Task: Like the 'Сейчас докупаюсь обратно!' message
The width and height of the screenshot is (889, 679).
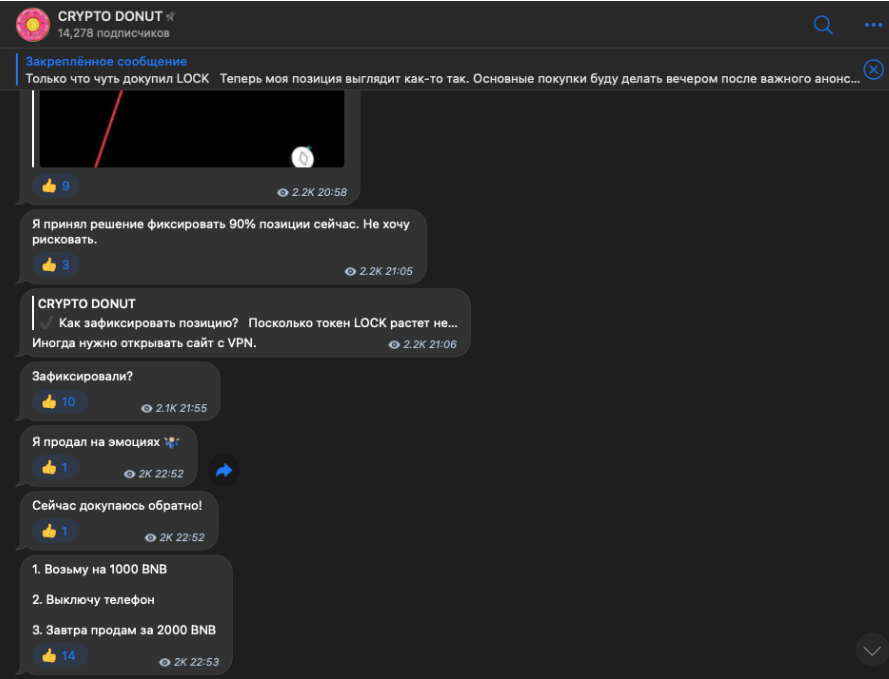Action: (55, 531)
